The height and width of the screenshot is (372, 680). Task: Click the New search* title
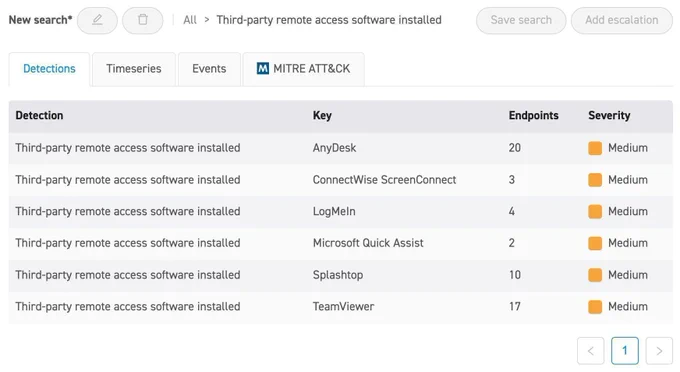[41, 20]
